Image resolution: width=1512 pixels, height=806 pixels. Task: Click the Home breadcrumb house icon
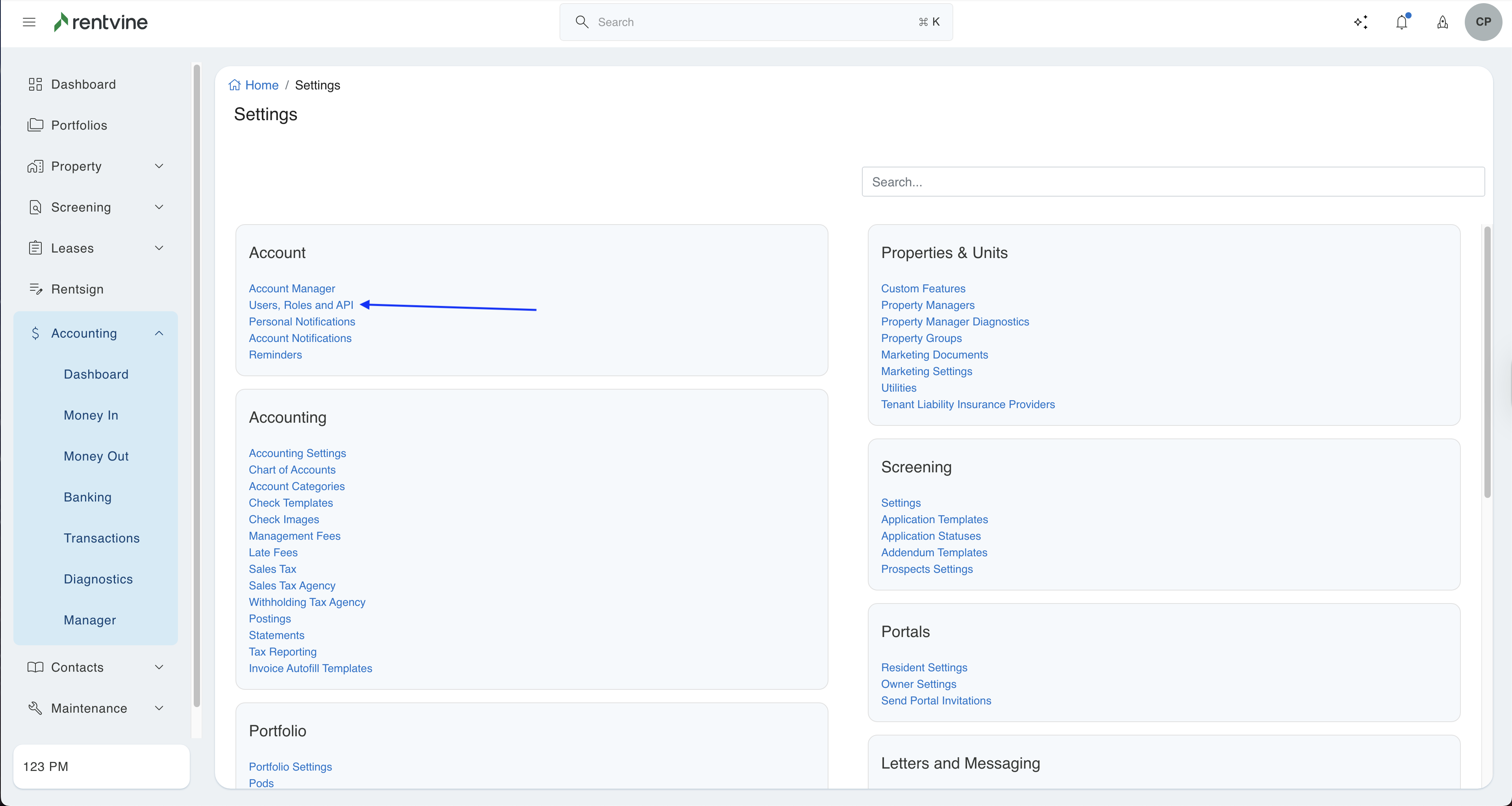coord(234,85)
